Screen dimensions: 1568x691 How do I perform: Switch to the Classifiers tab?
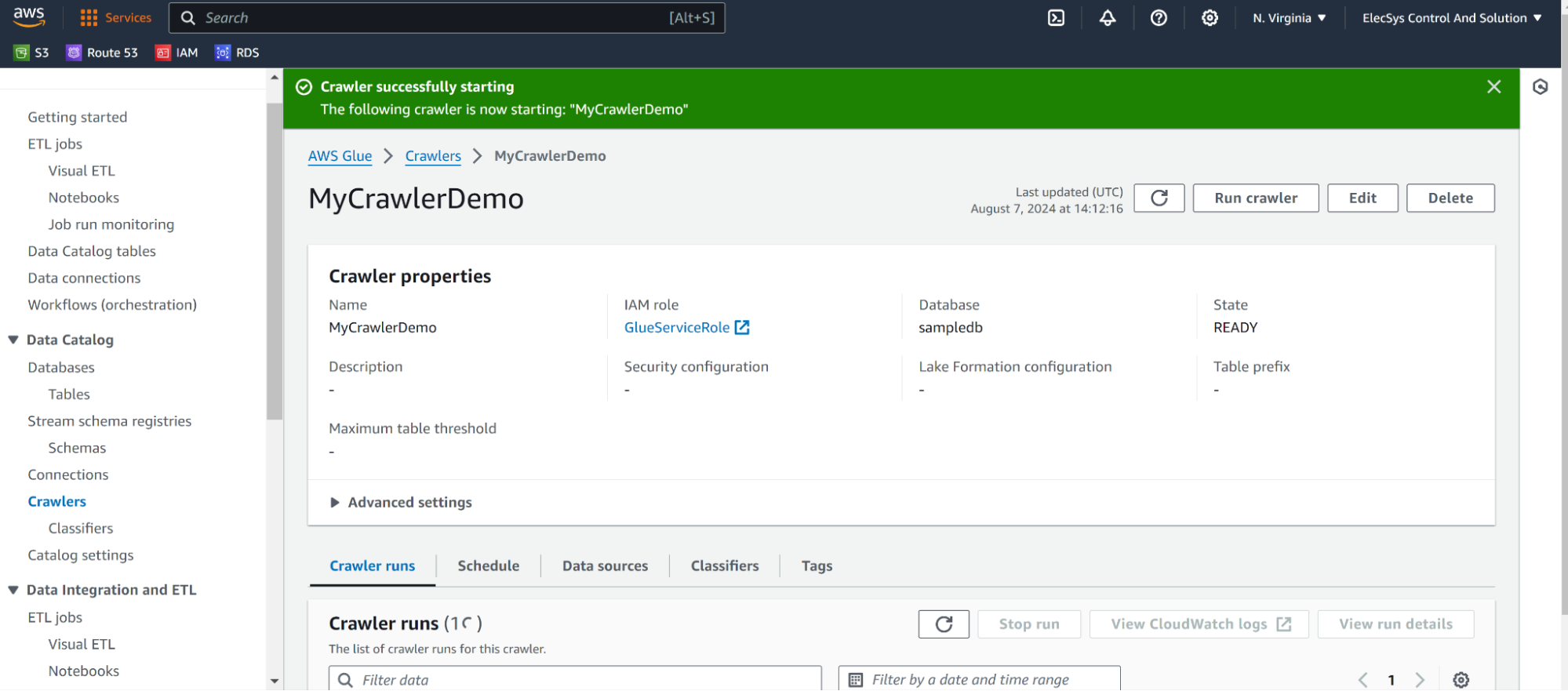[725, 566]
